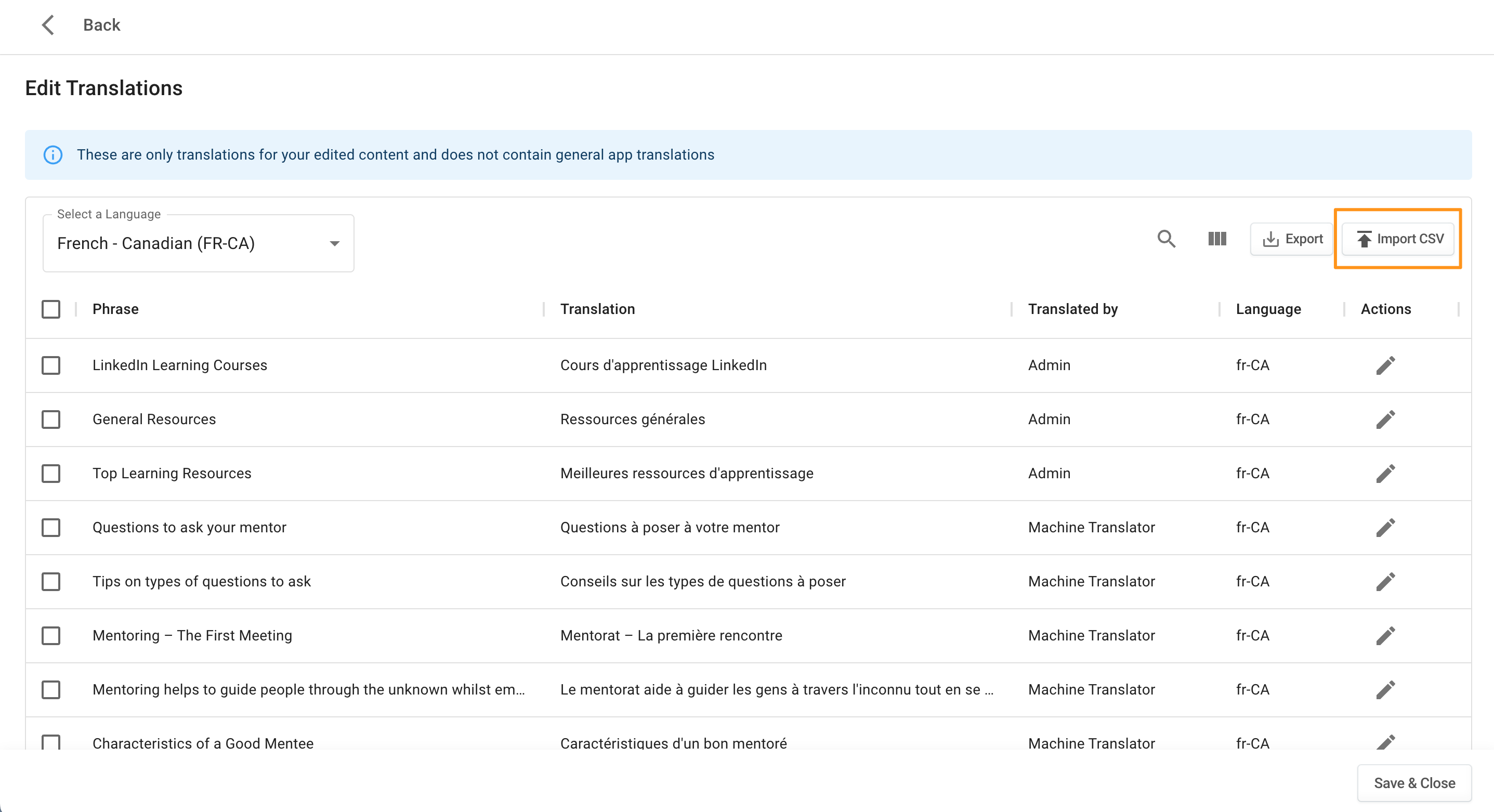The image size is (1494, 812).
Task: Click the Export button
Action: [1292, 239]
